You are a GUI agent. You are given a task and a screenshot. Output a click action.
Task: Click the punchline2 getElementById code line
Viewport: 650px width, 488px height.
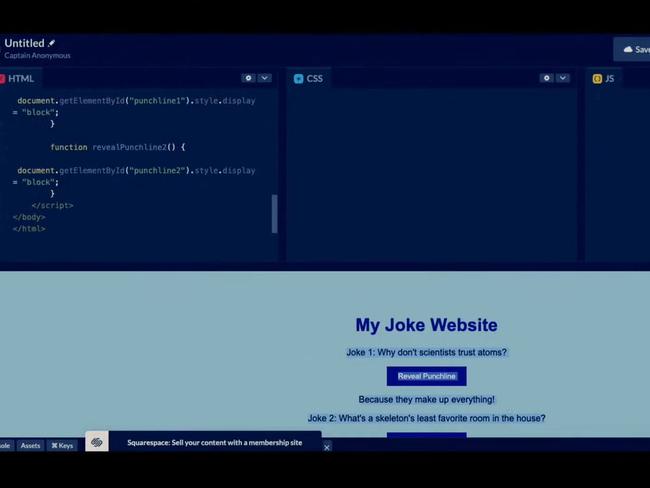(x=136, y=170)
